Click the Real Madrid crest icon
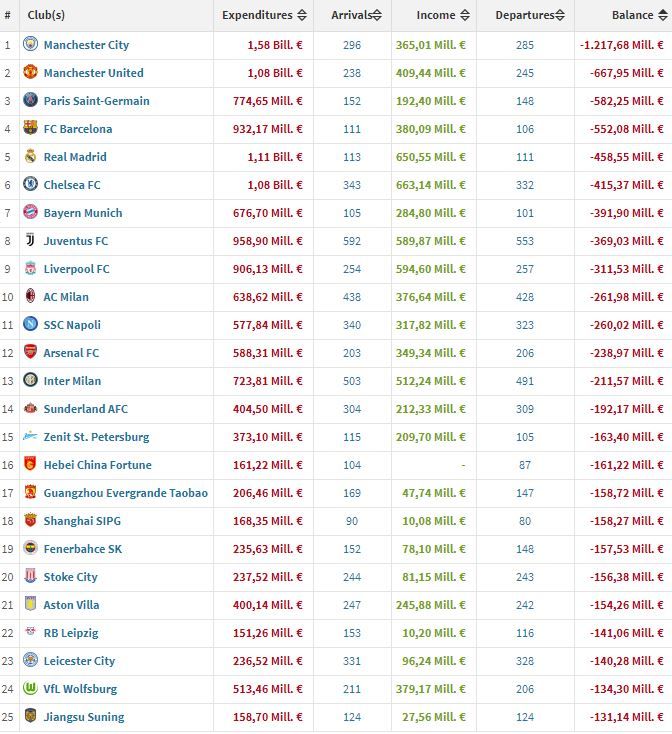672x734 pixels. tap(30, 157)
